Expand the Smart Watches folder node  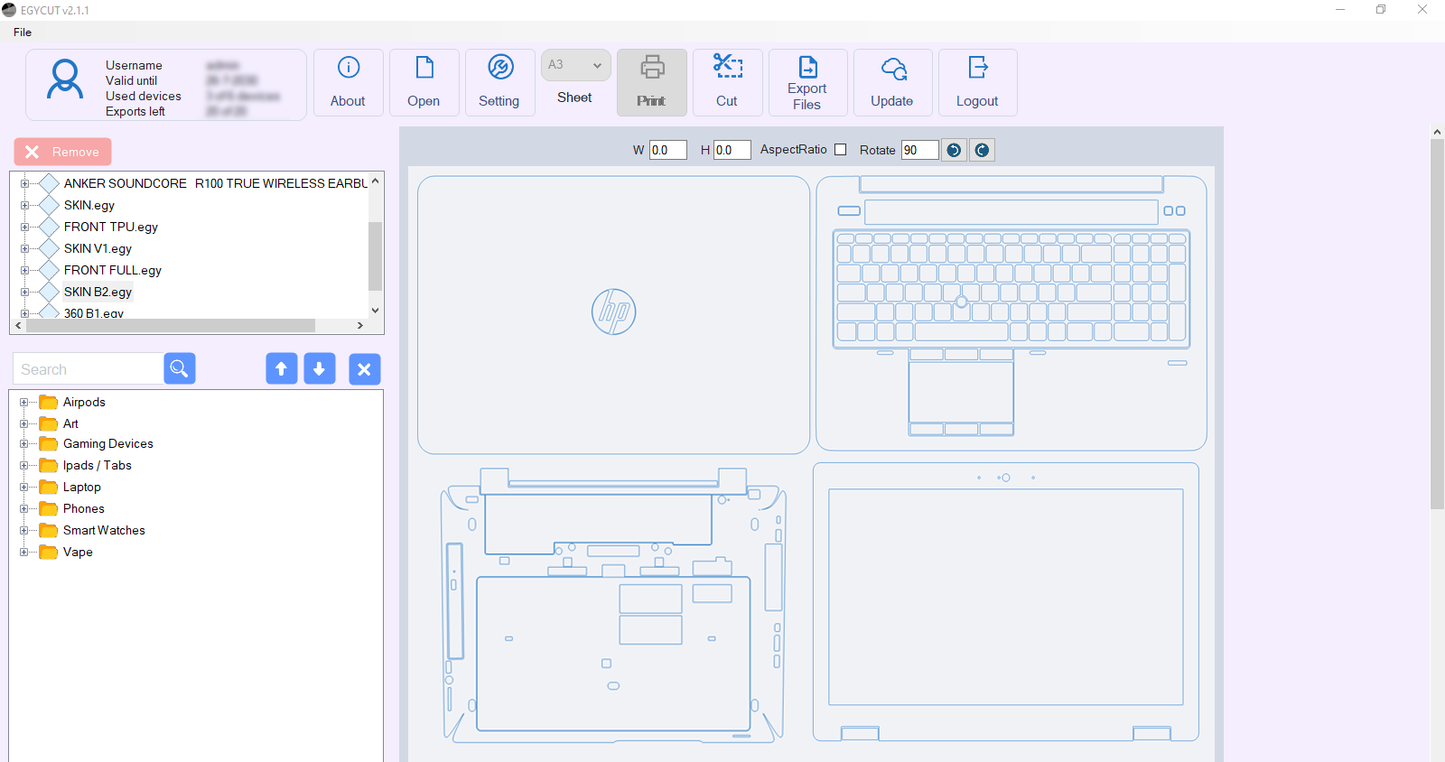click(24, 531)
